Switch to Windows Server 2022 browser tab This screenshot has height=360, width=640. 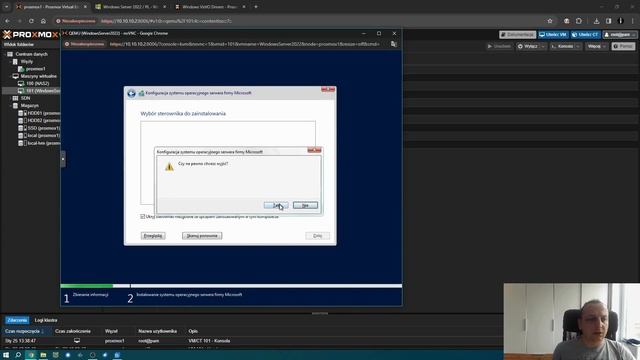pyautogui.click(x=131, y=7)
